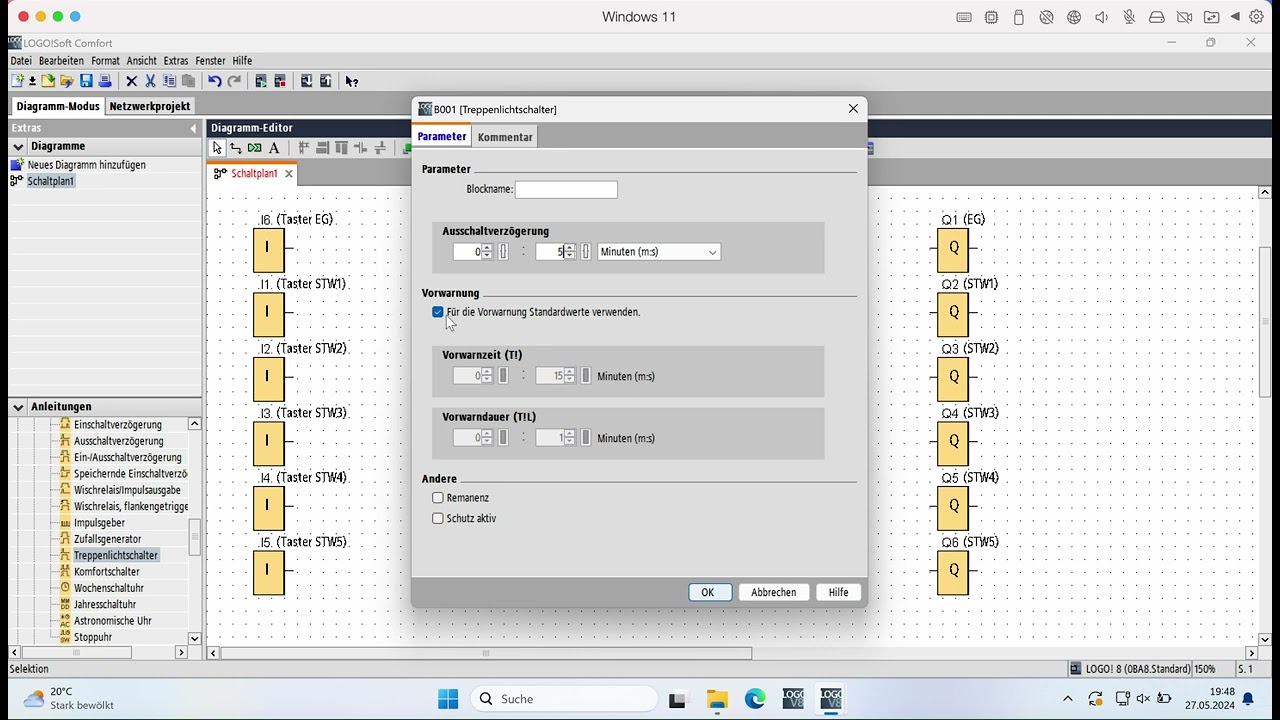Click the Start LOGO run mode icon
This screenshot has height=720, width=1280.
click(261, 81)
